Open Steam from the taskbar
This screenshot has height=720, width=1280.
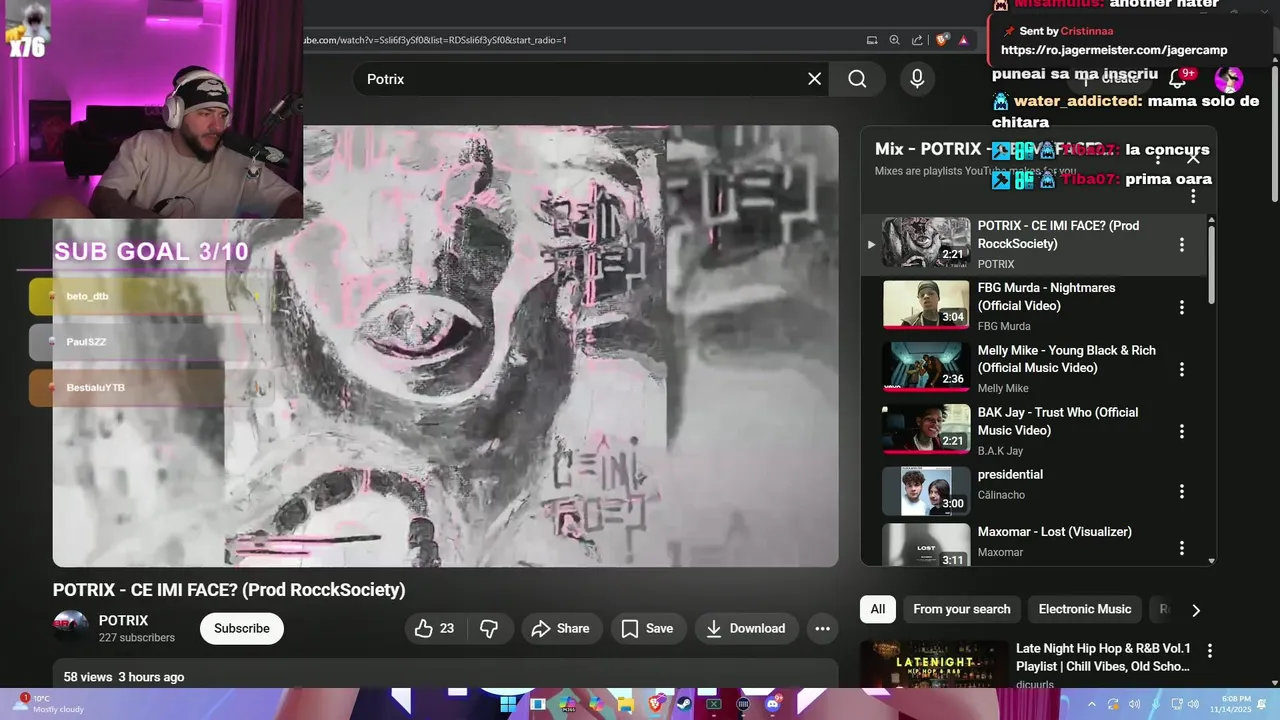click(684, 704)
